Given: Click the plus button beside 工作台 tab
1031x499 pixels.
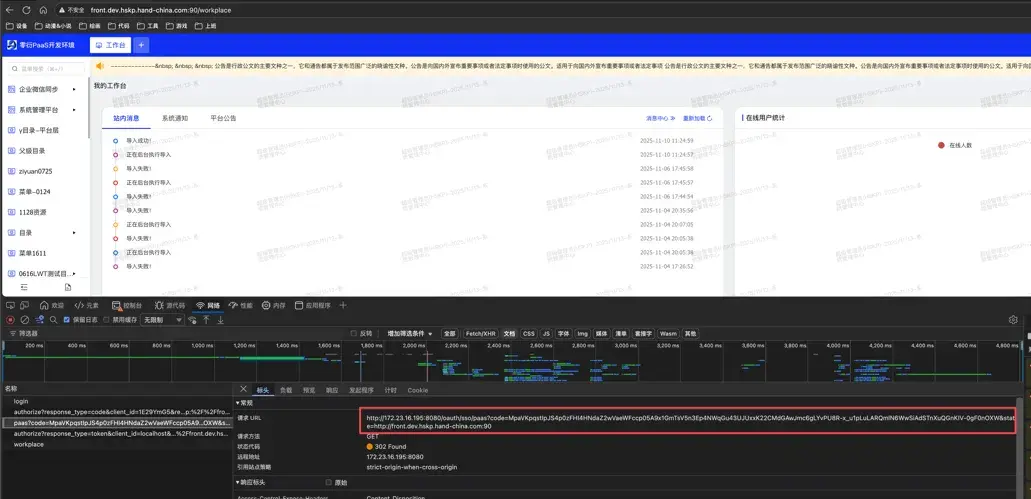Looking at the screenshot, I should click(141, 45).
